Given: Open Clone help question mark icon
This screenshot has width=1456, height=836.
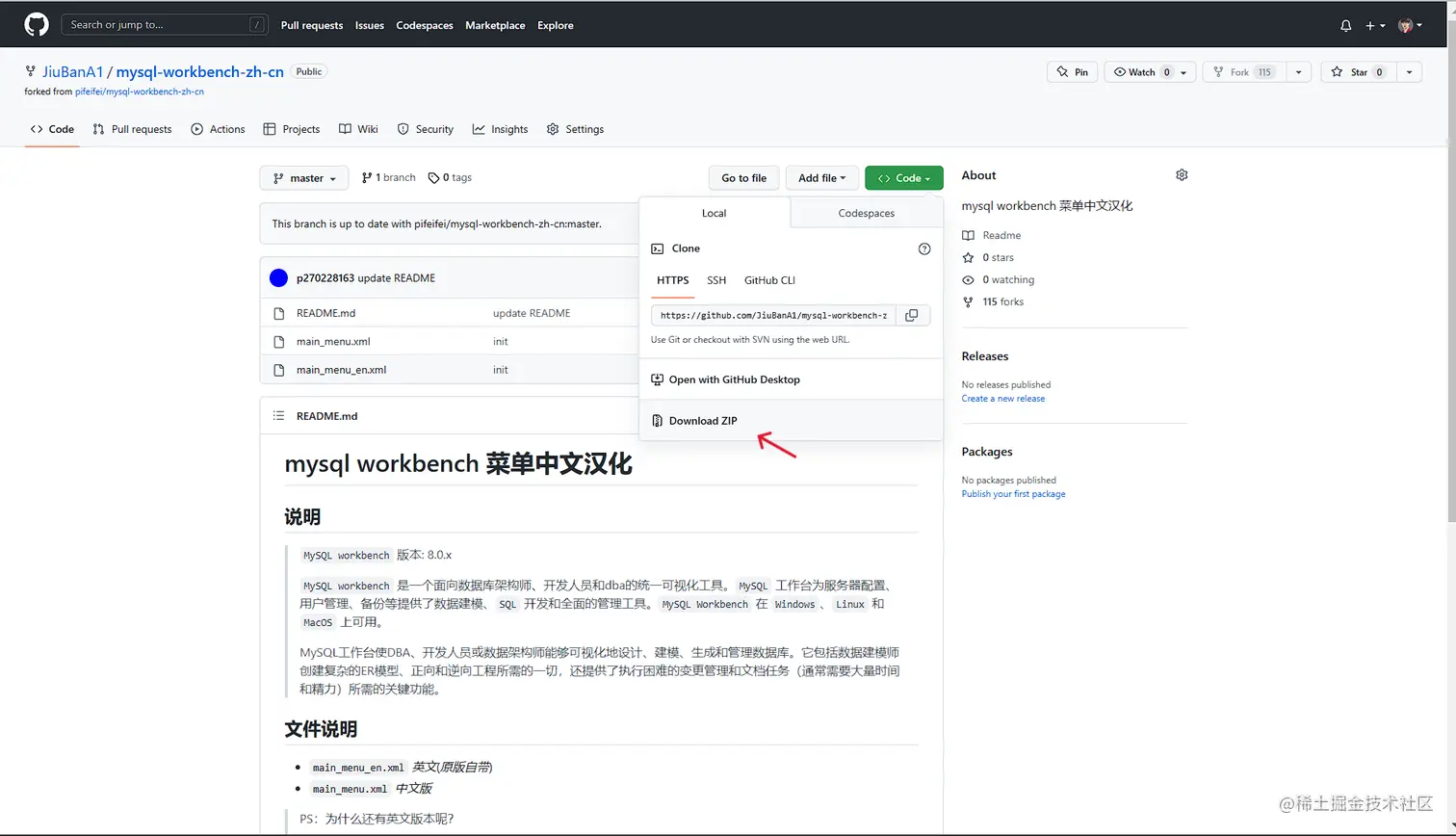Looking at the screenshot, I should 924,248.
